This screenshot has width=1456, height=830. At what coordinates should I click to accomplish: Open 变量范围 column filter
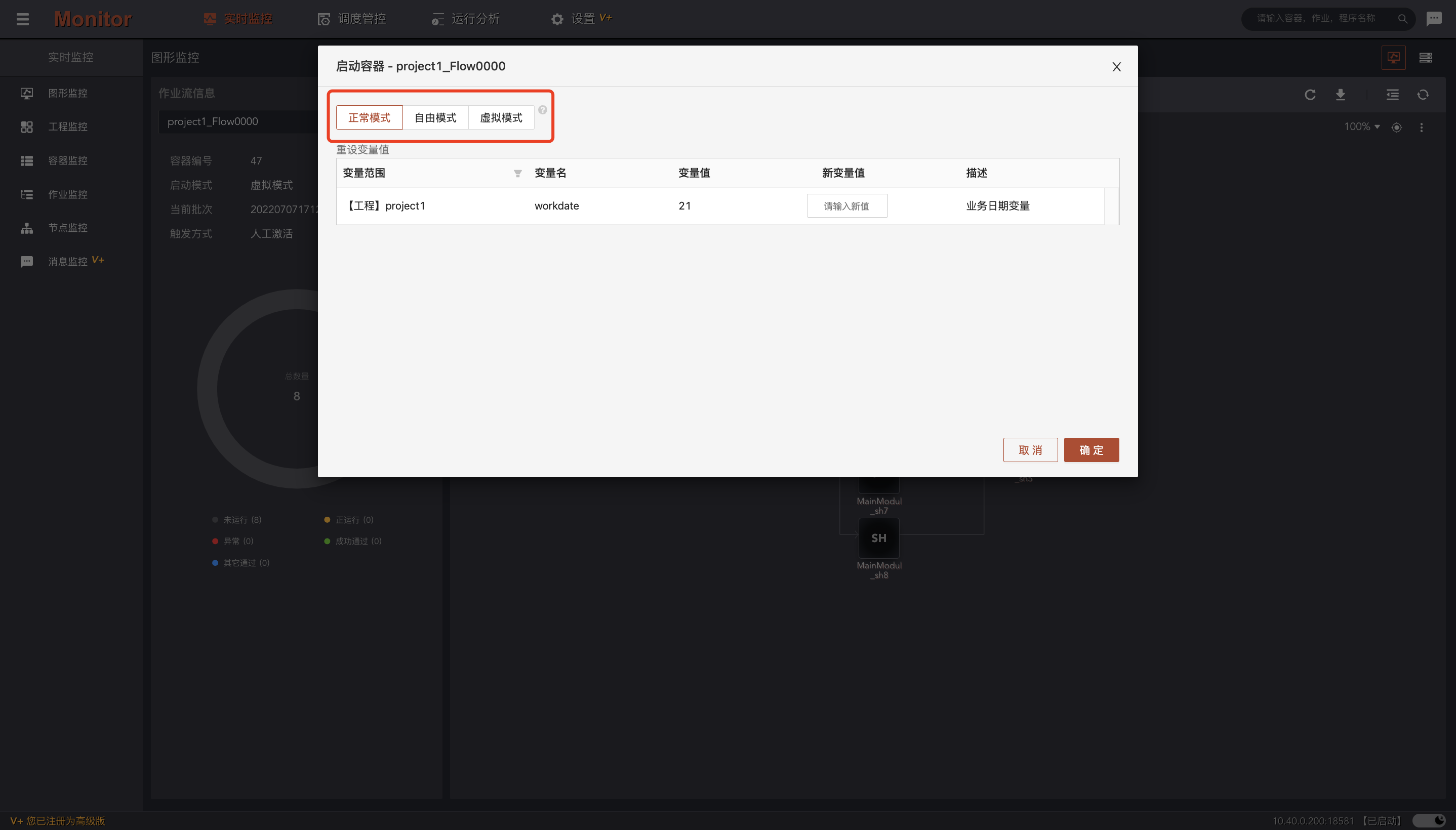[517, 173]
